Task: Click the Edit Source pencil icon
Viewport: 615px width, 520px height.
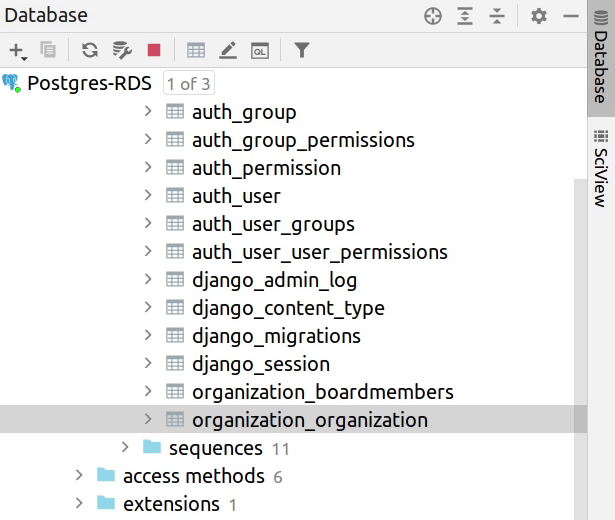Action: pyautogui.click(x=228, y=50)
